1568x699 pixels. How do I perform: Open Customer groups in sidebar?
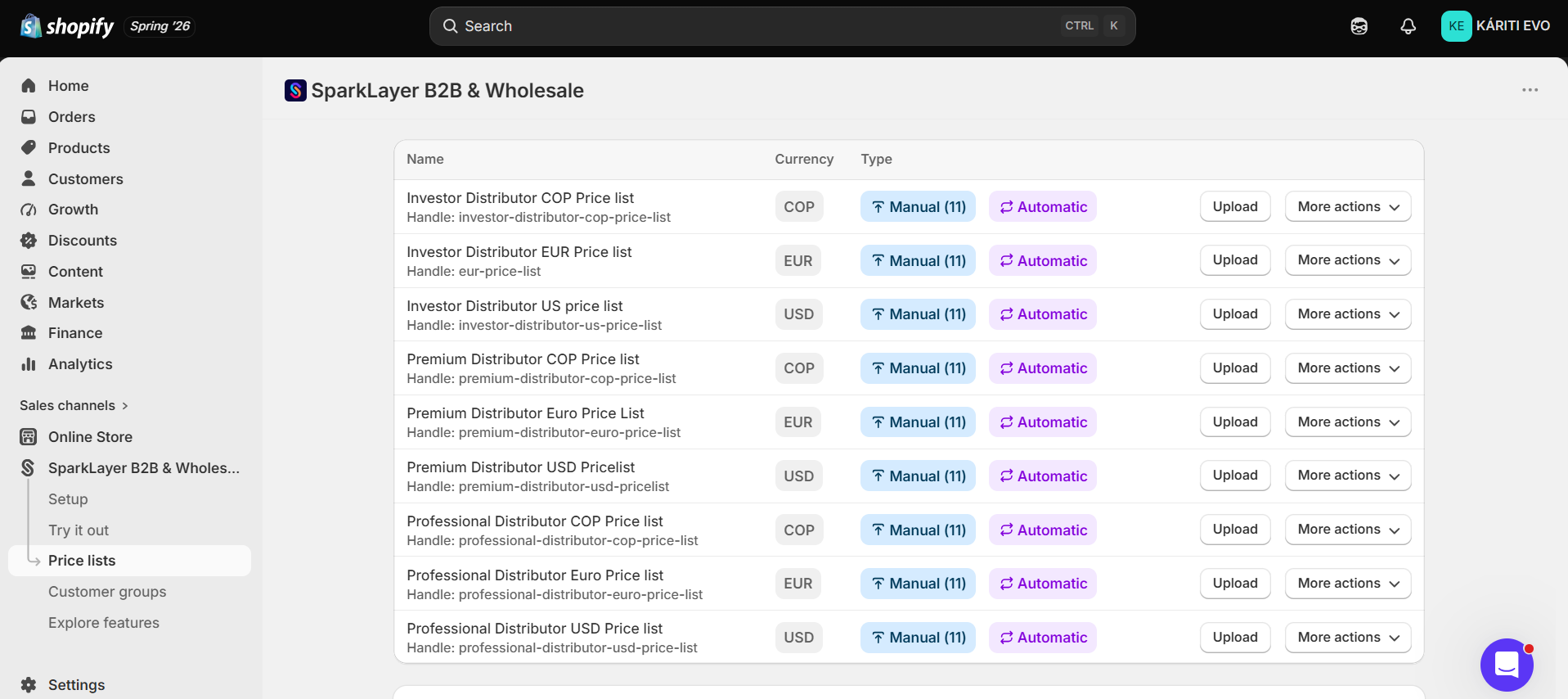coord(107,592)
